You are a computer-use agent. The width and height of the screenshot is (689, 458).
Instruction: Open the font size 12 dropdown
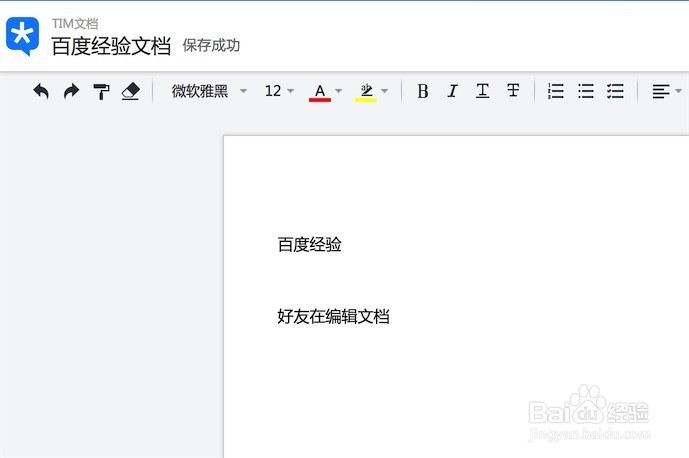[279, 91]
